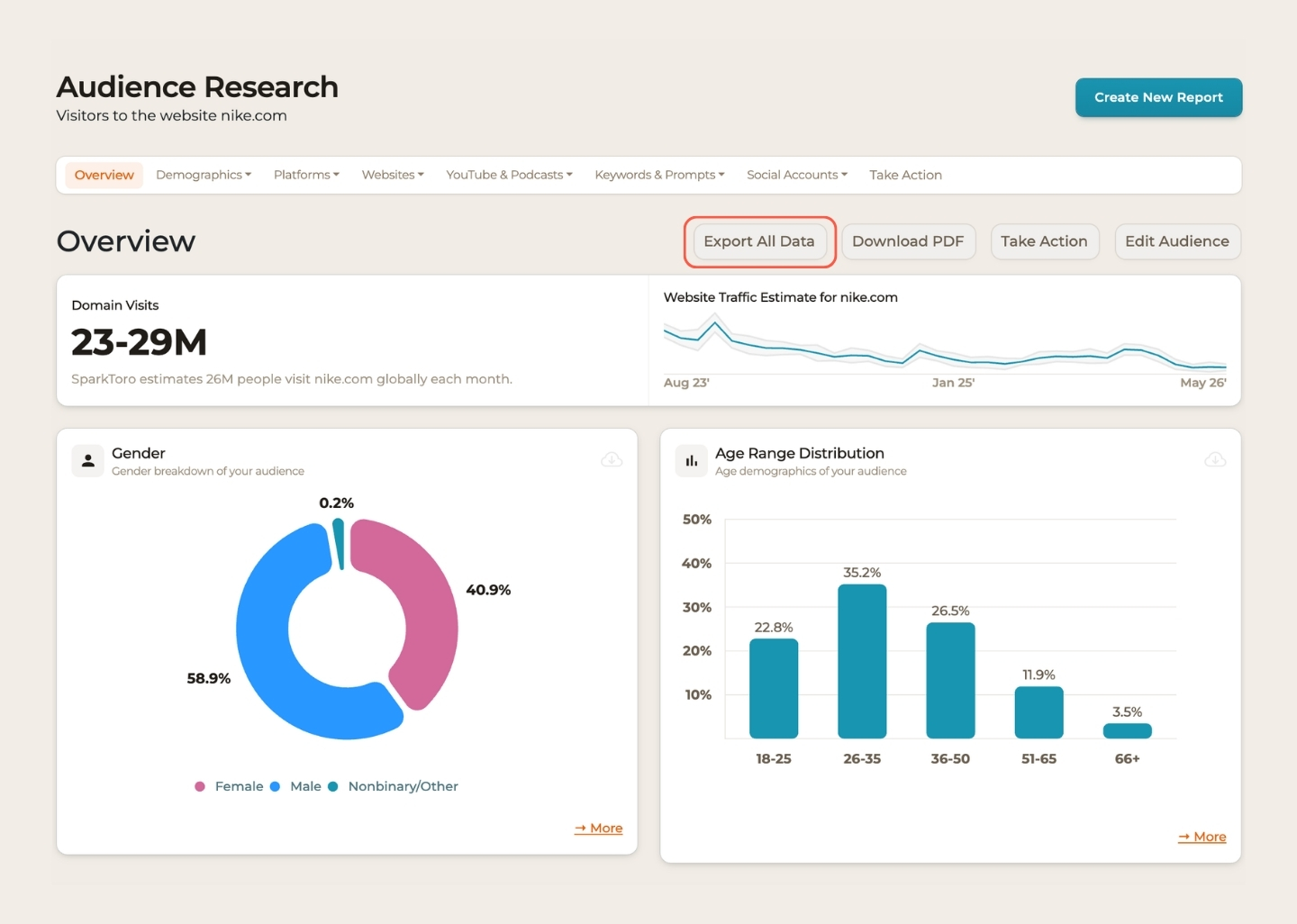Click the 35.2% bar value label
The height and width of the screenshot is (924, 1297).
pos(862,573)
